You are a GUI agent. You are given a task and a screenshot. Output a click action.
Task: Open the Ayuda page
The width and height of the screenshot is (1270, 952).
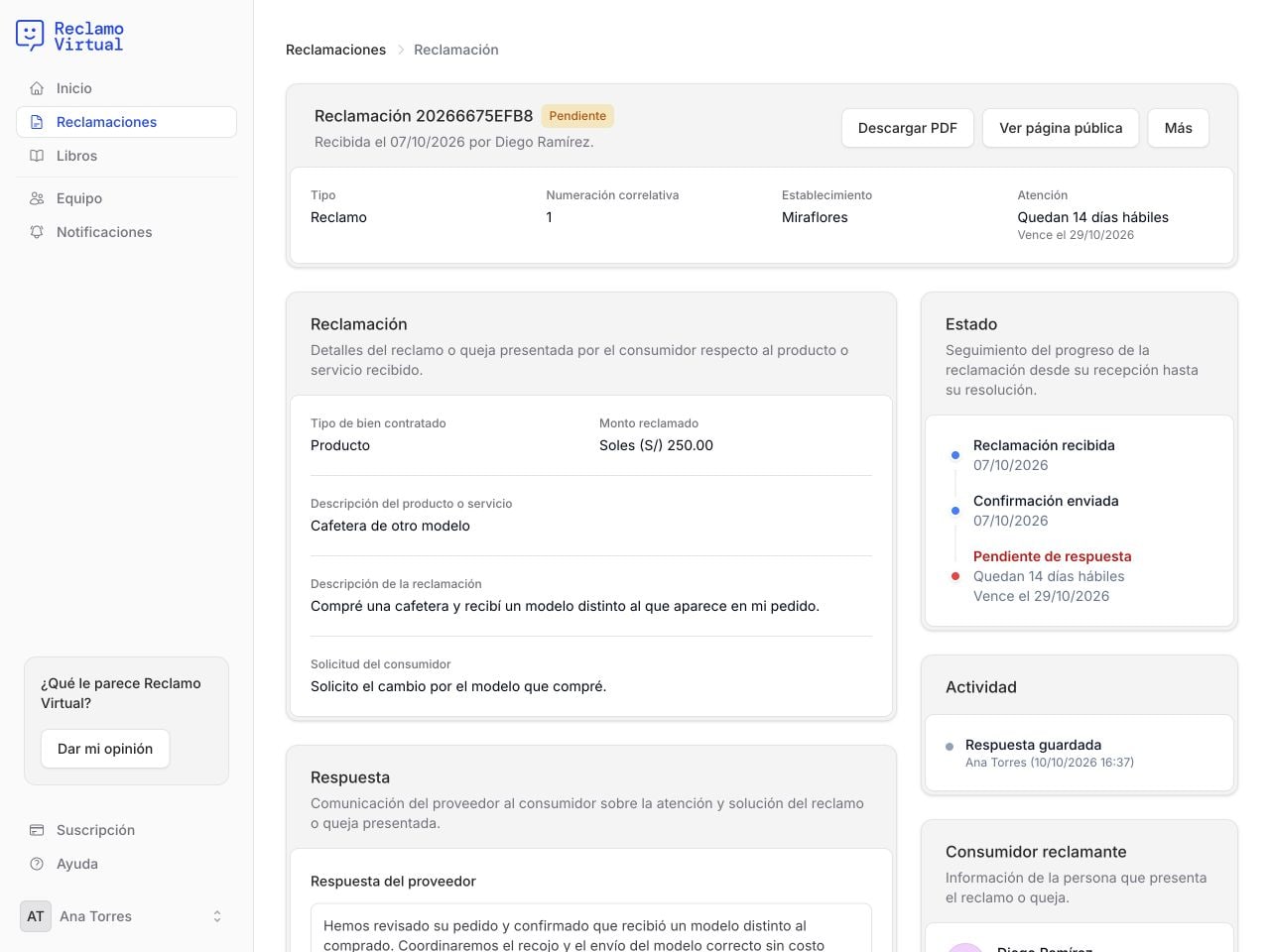click(126, 864)
